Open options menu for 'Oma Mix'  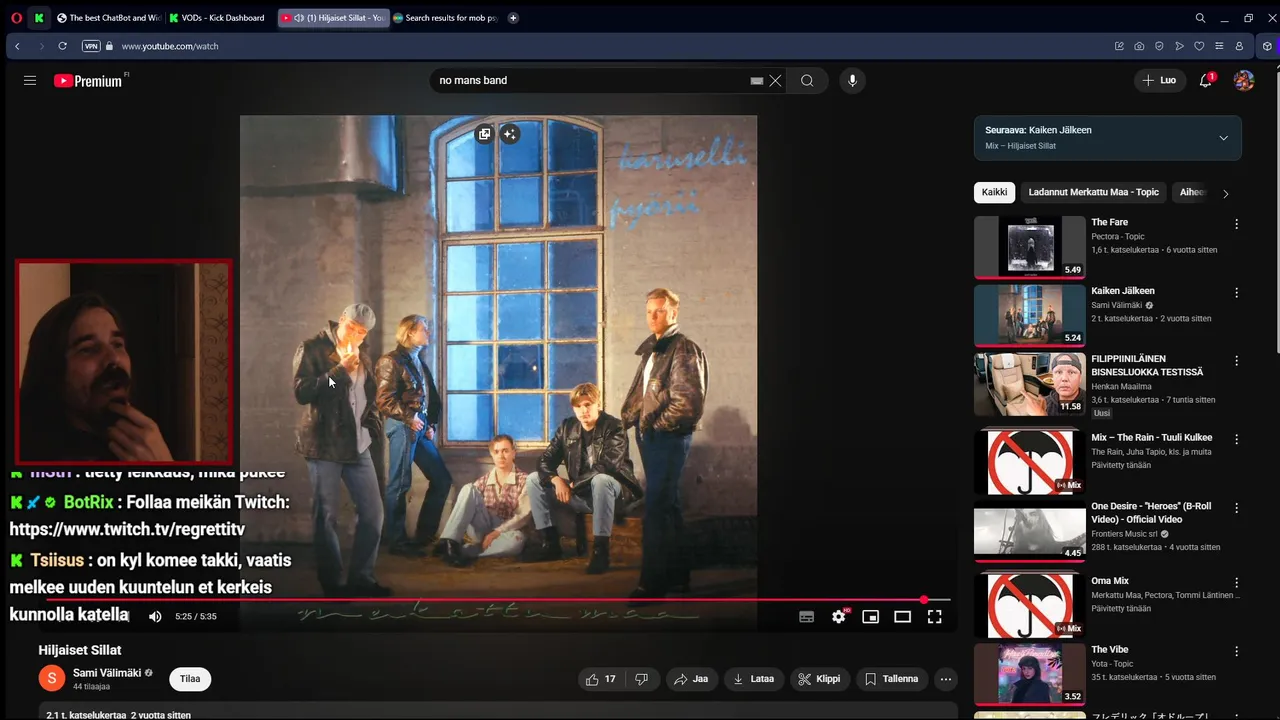1236,582
